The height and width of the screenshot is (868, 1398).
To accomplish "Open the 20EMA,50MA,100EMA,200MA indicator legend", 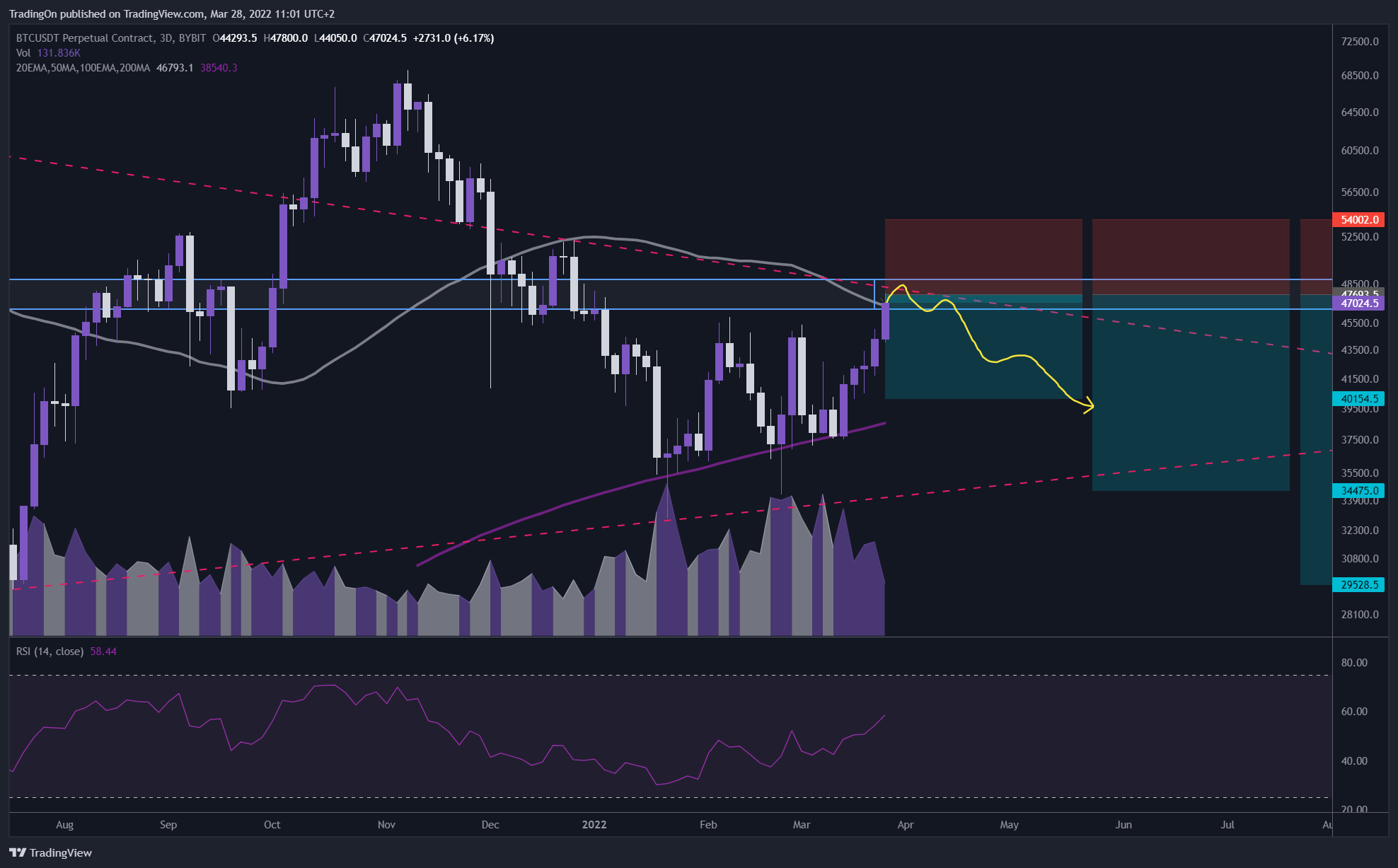I will pos(83,68).
